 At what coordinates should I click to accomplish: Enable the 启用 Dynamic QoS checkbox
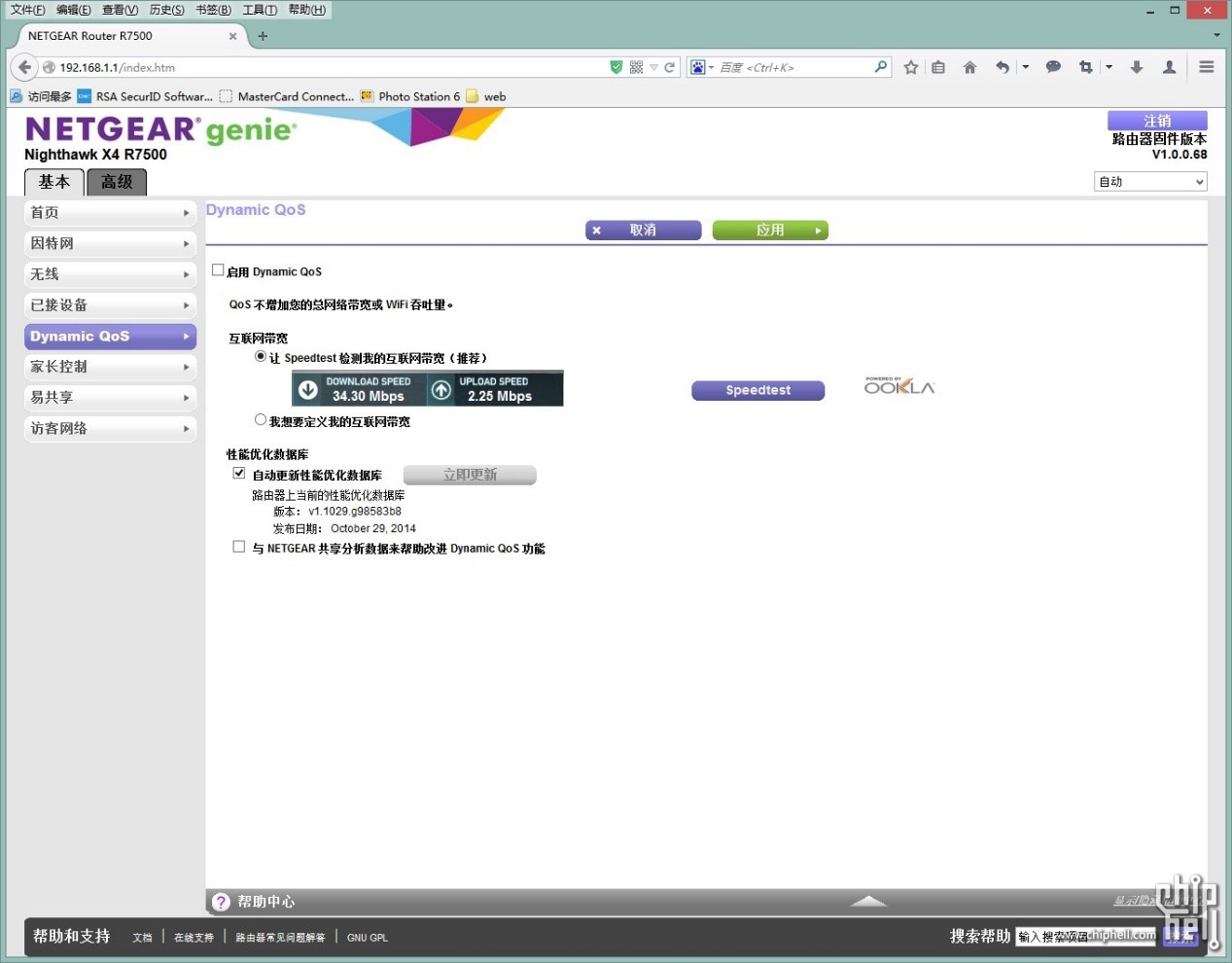(x=218, y=270)
